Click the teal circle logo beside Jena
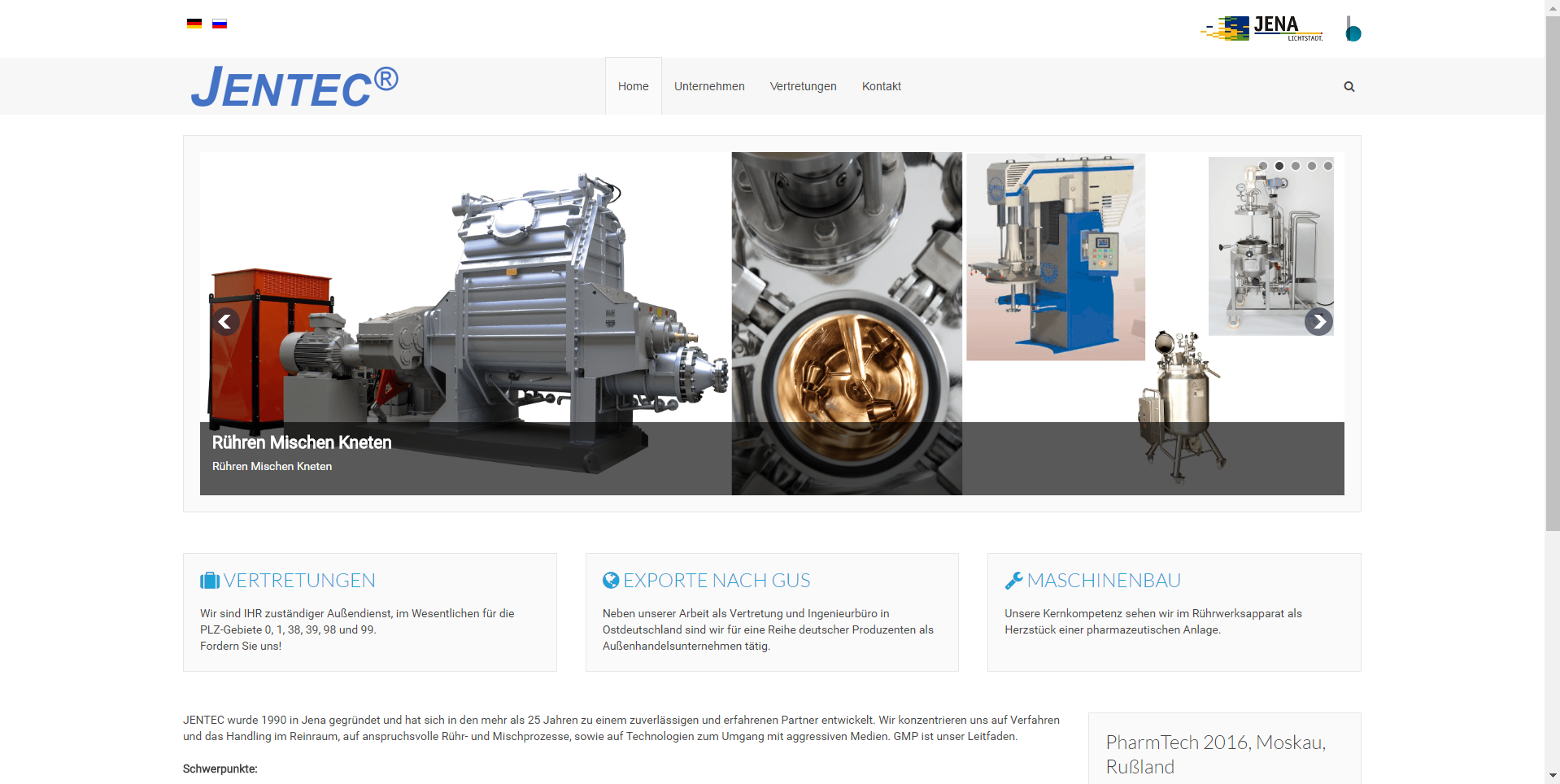Image resolution: width=1560 pixels, height=784 pixels. point(1353,29)
